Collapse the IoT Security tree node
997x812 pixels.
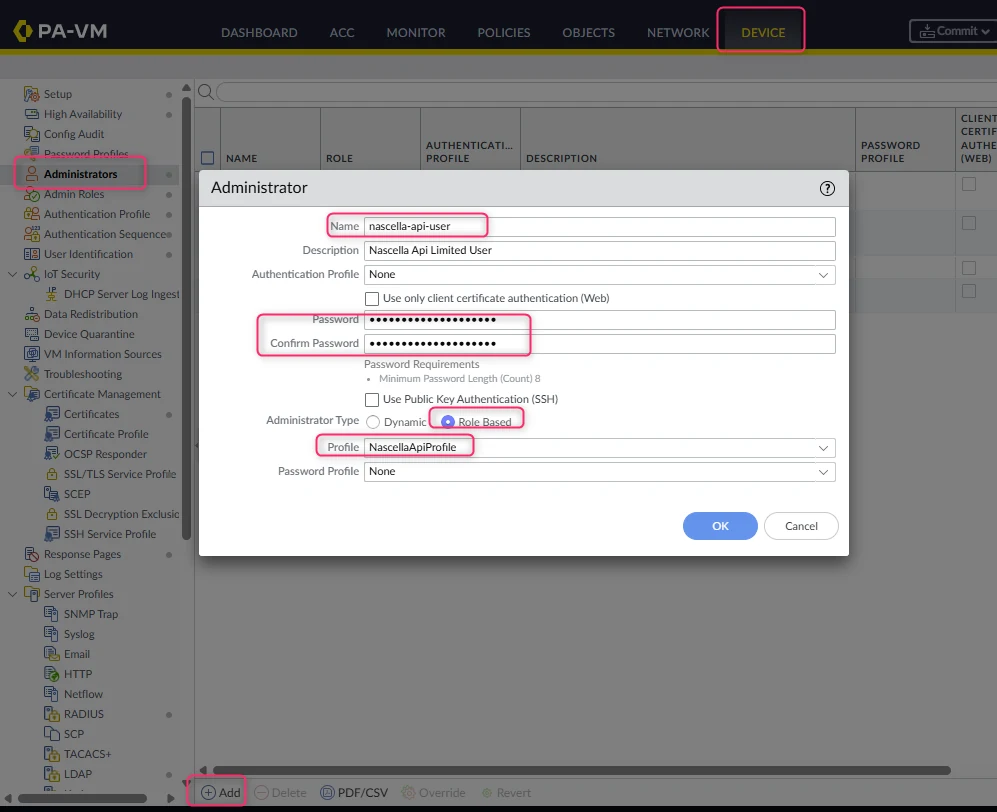coord(12,274)
